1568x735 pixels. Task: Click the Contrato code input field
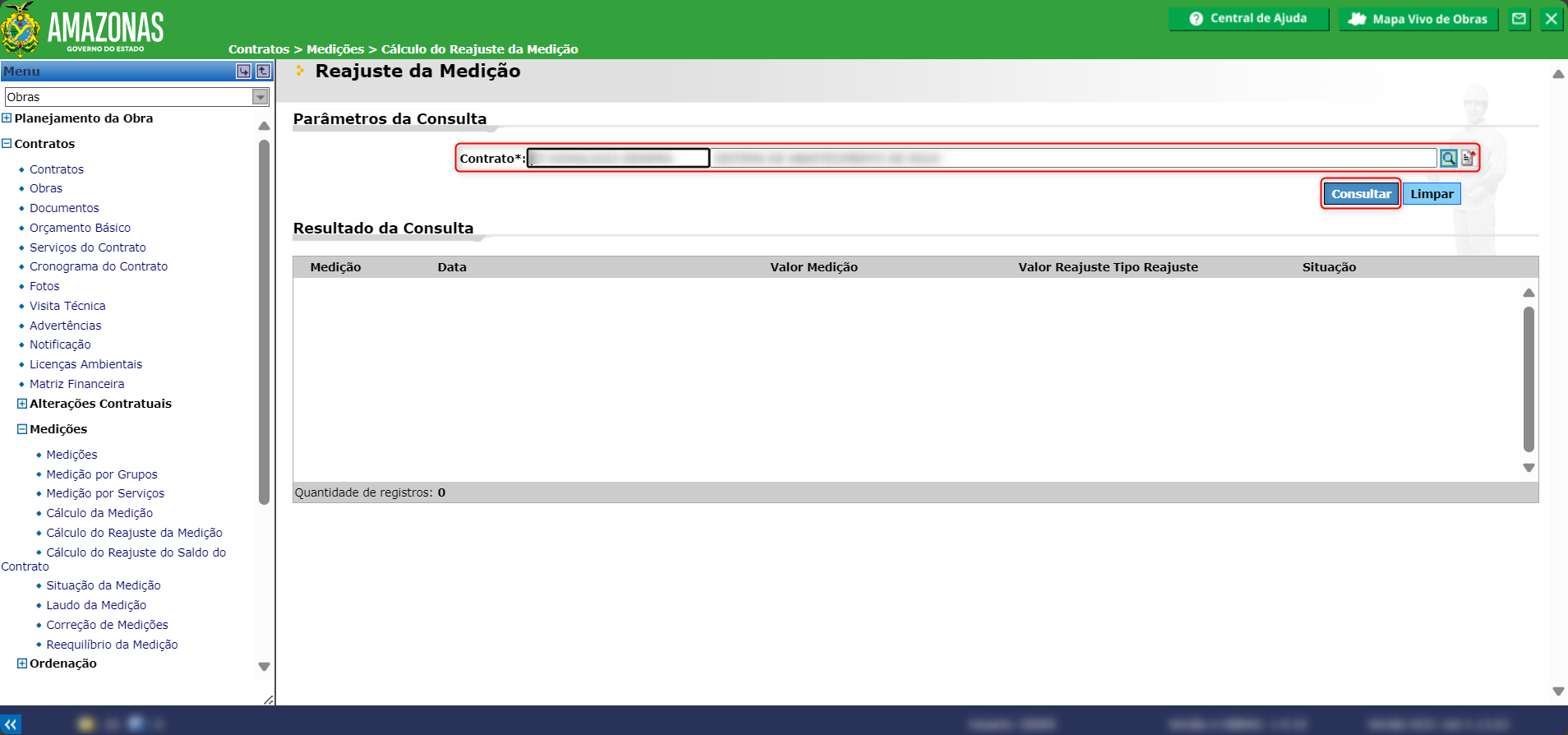pyautogui.click(x=618, y=158)
